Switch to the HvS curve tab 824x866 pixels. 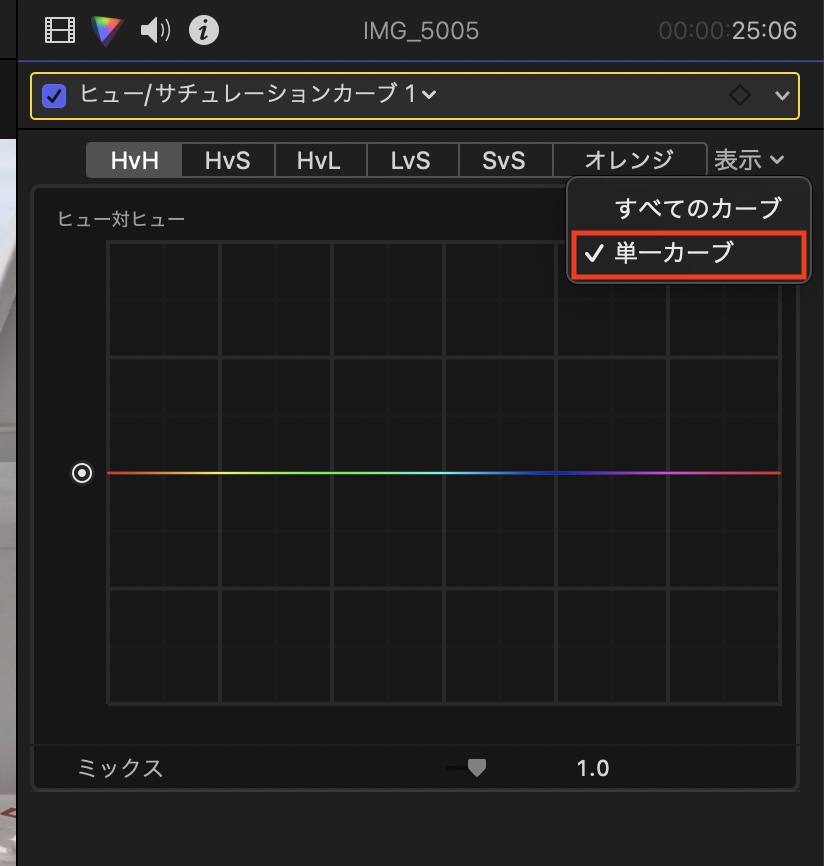pyautogui.click(x=228, y=160)
